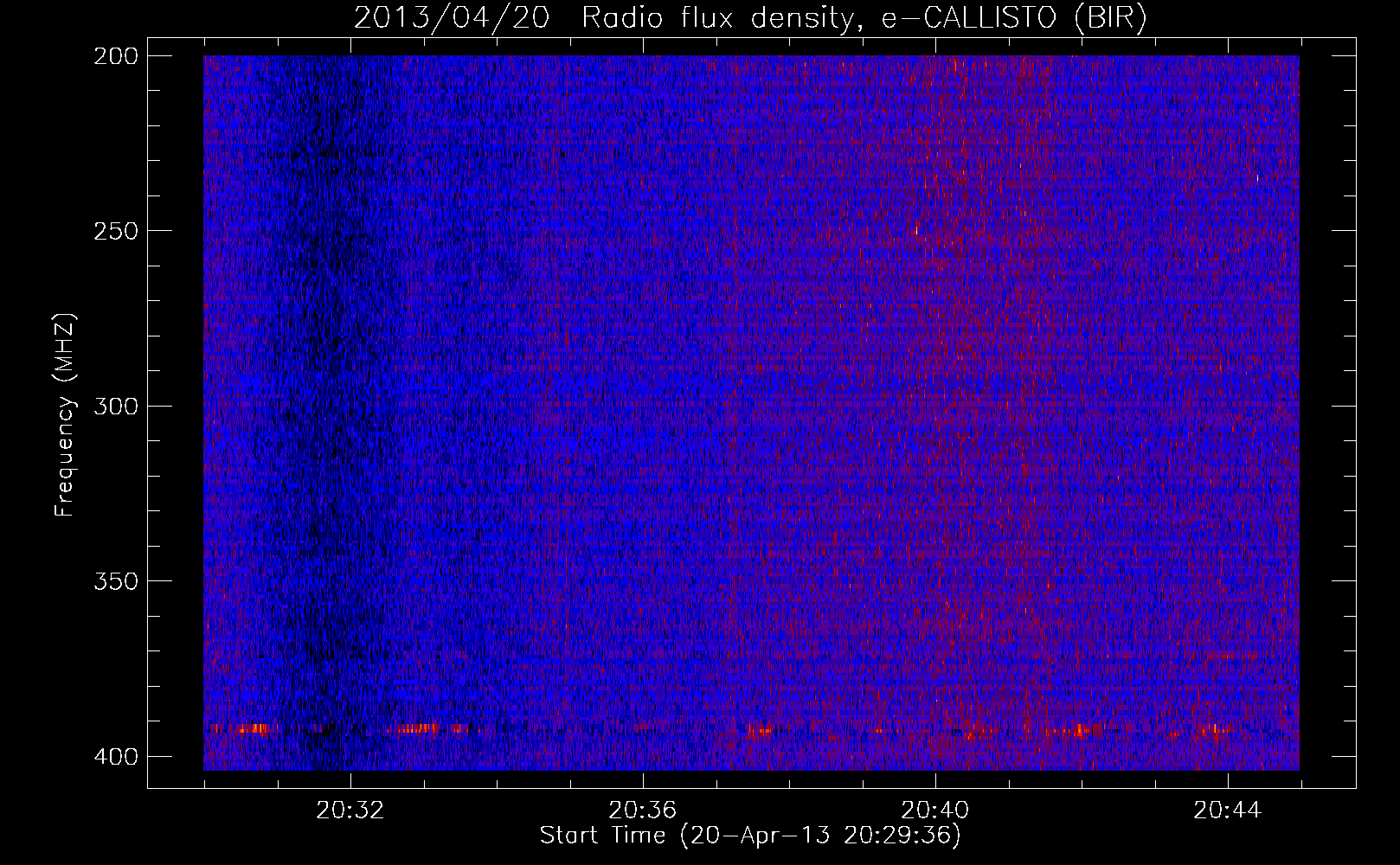This screenshot has height=865, width=1400.
Task: Click the plot title '2013/04/20 Radio flux density, e-CALLISTO (BIR)'
Action: tap(750, 18)
